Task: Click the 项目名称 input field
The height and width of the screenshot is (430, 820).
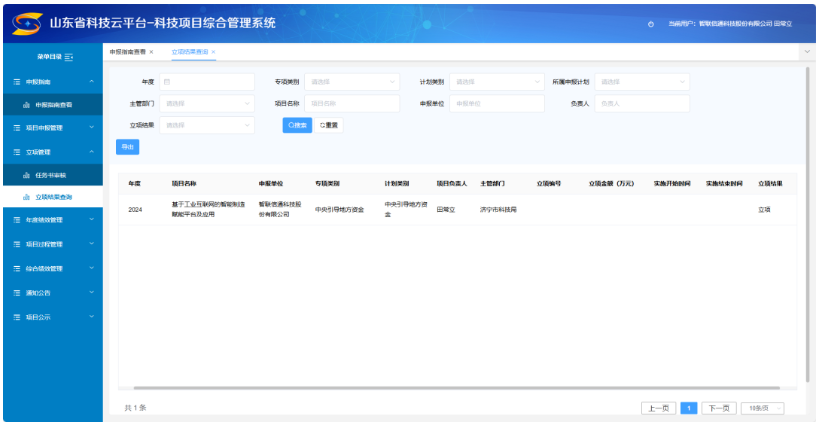Action: (350, 103)
